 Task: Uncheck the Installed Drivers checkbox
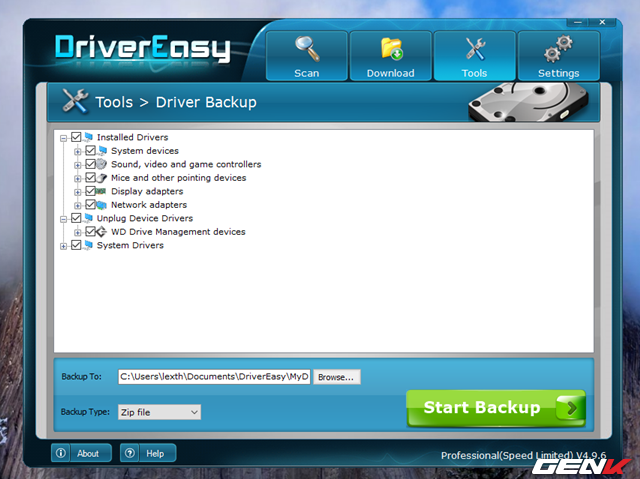(76, 137)
